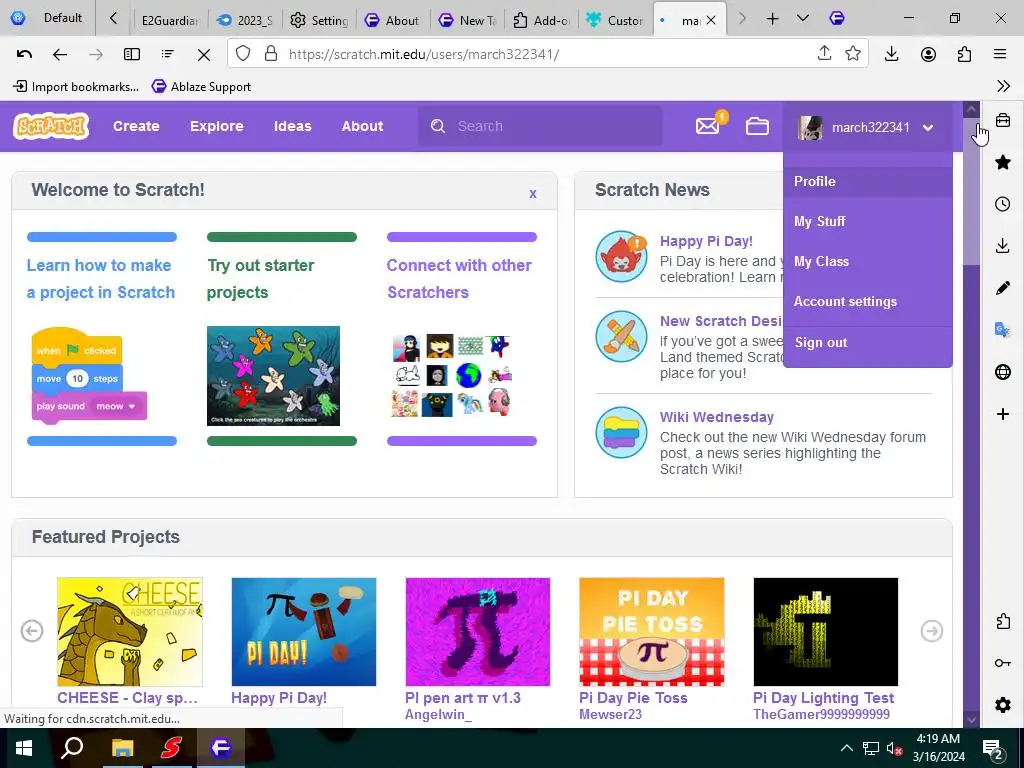Expand the list all tabs chevron
Viewport: 1024px width, 768px height.
click(803, 18)
